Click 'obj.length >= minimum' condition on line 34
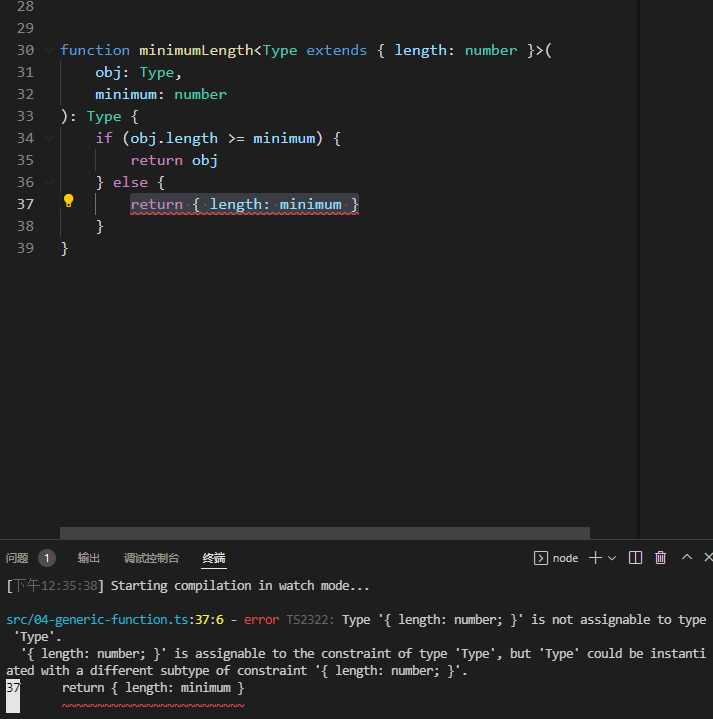This screenshot has width=713, height=719. click(222, 138)
